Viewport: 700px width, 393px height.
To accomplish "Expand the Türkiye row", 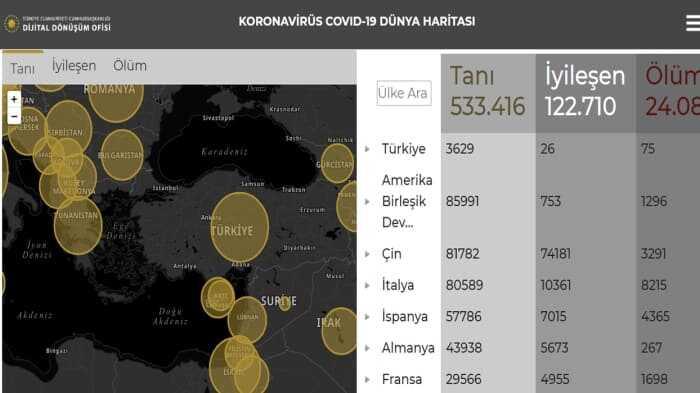I will pyautogui.click(x=367, y=149).
